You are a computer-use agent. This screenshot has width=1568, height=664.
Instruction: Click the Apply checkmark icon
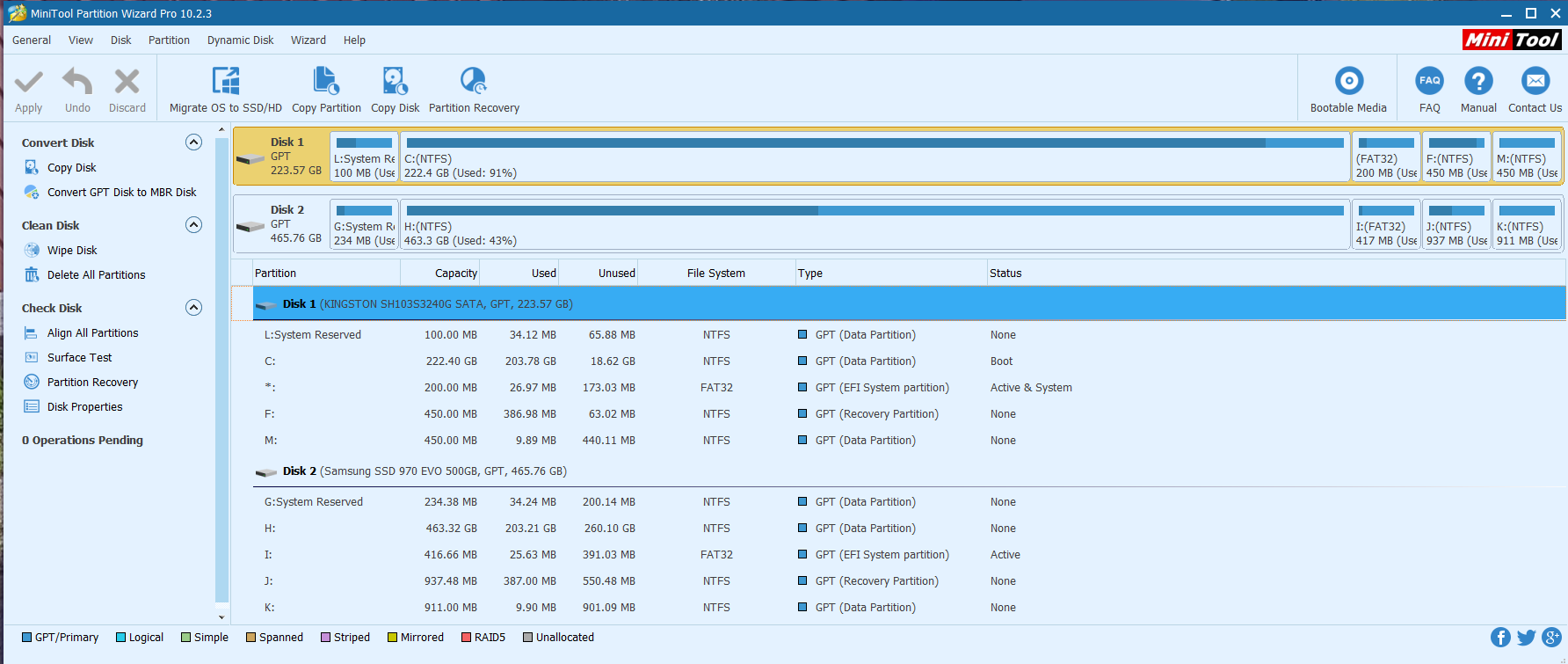click(x=29, y=82)
